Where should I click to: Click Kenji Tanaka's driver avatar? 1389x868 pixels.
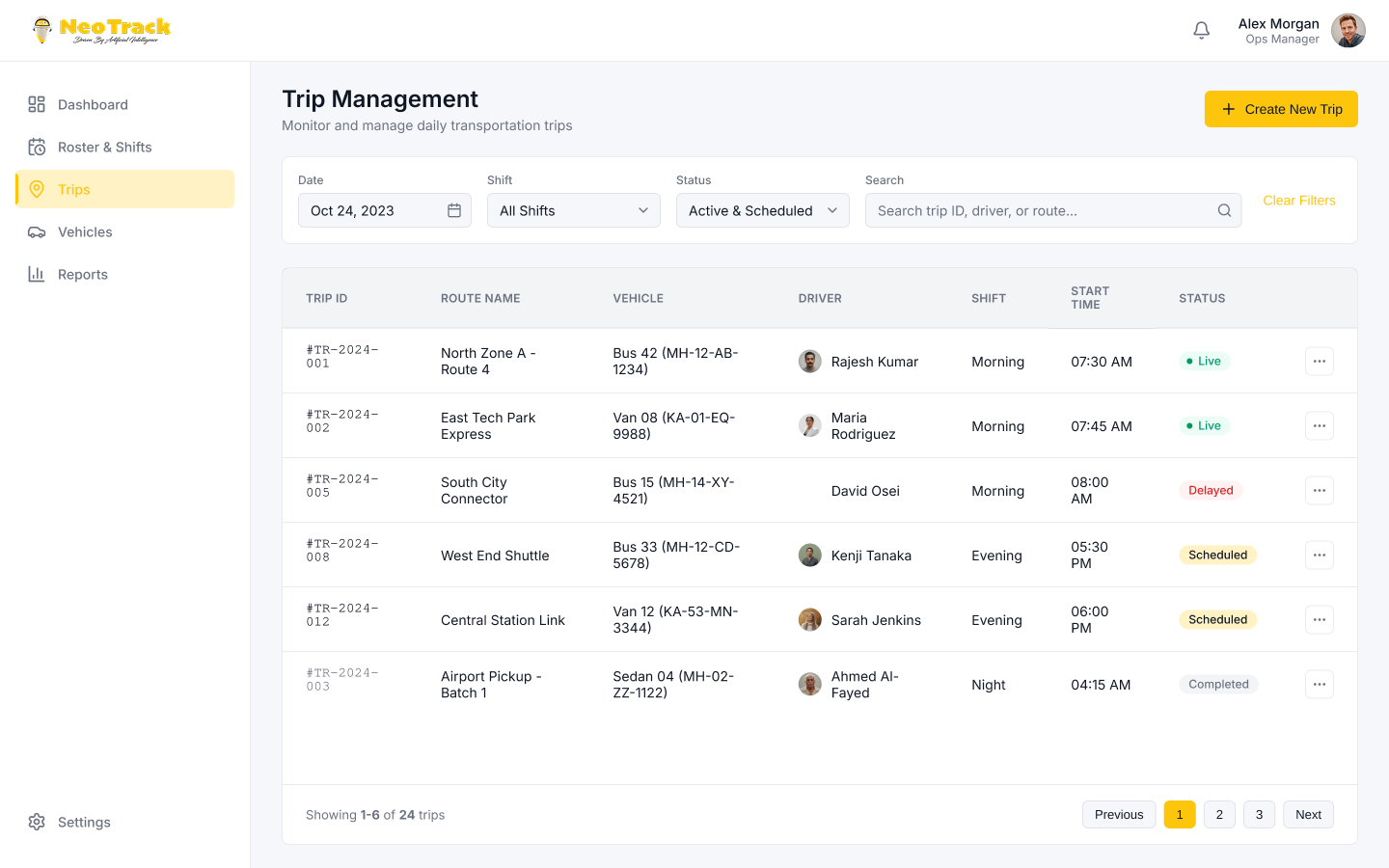[810, 556]
